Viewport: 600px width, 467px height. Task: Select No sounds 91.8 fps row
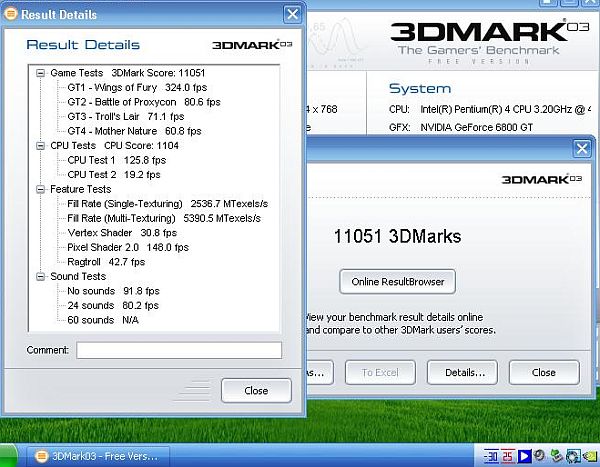[x=113, y=291]
